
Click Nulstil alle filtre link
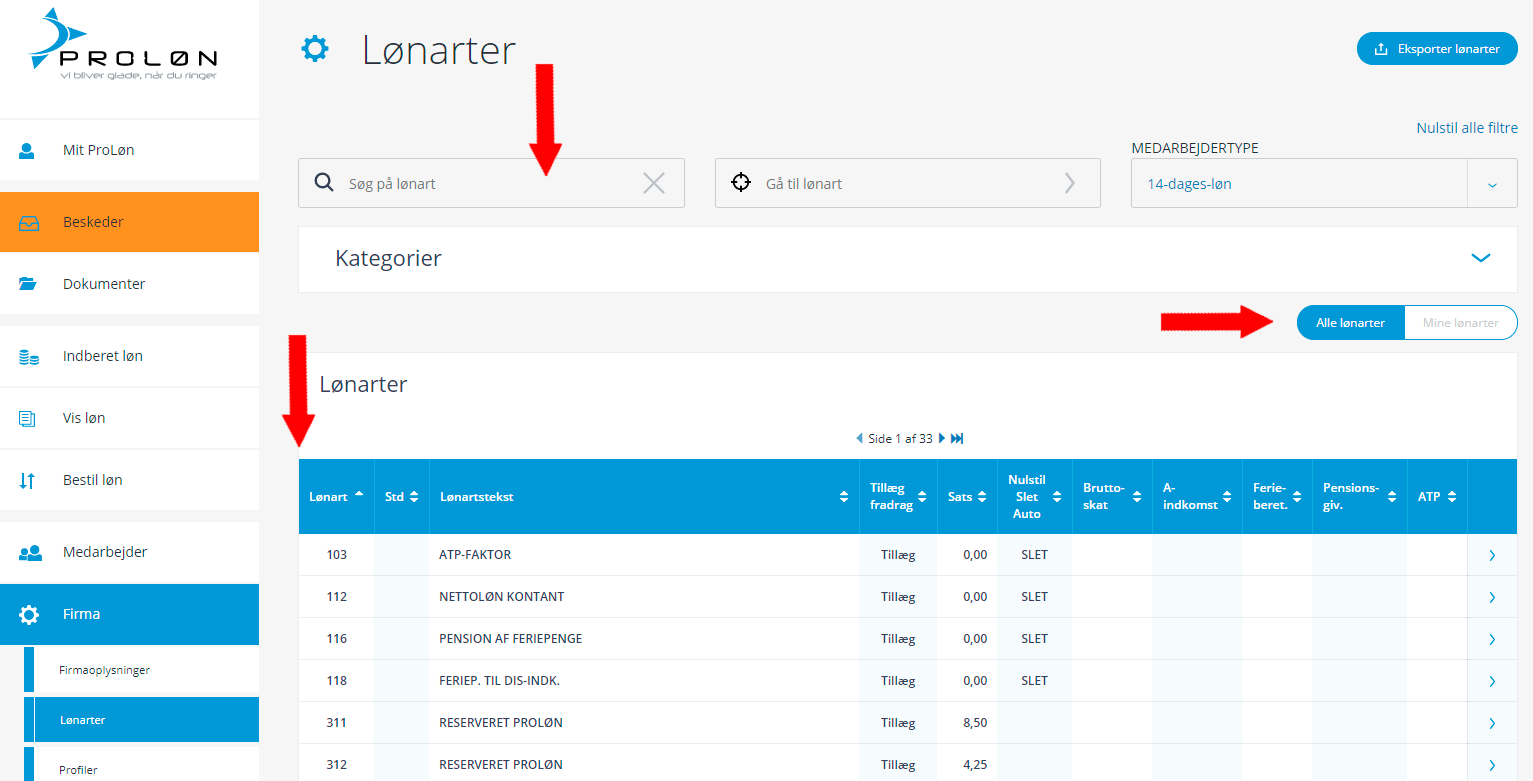pyautogui.click(x=1466, y=128)
